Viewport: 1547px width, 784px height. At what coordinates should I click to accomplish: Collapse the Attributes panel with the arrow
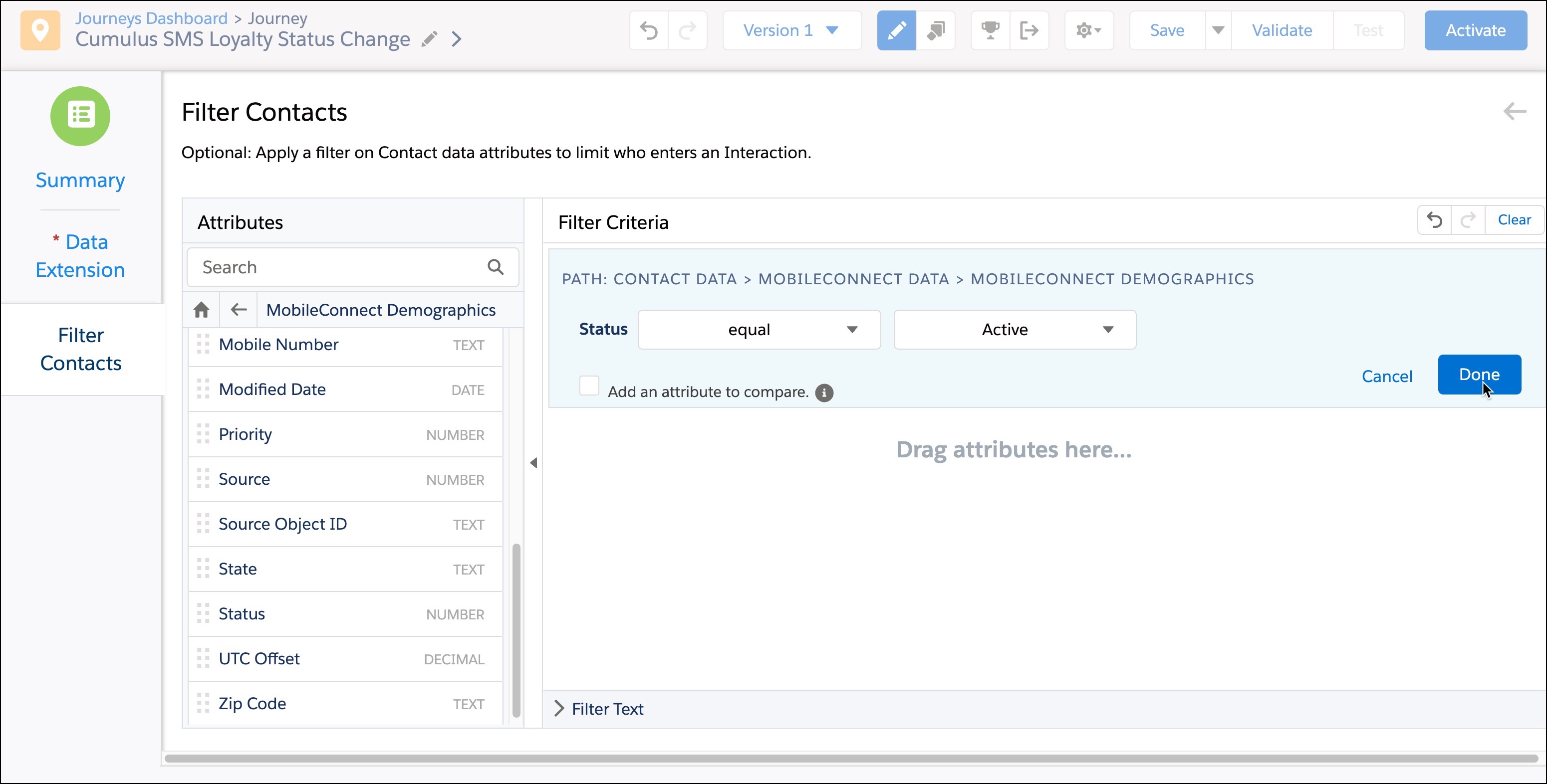click(x=533, y=463)
